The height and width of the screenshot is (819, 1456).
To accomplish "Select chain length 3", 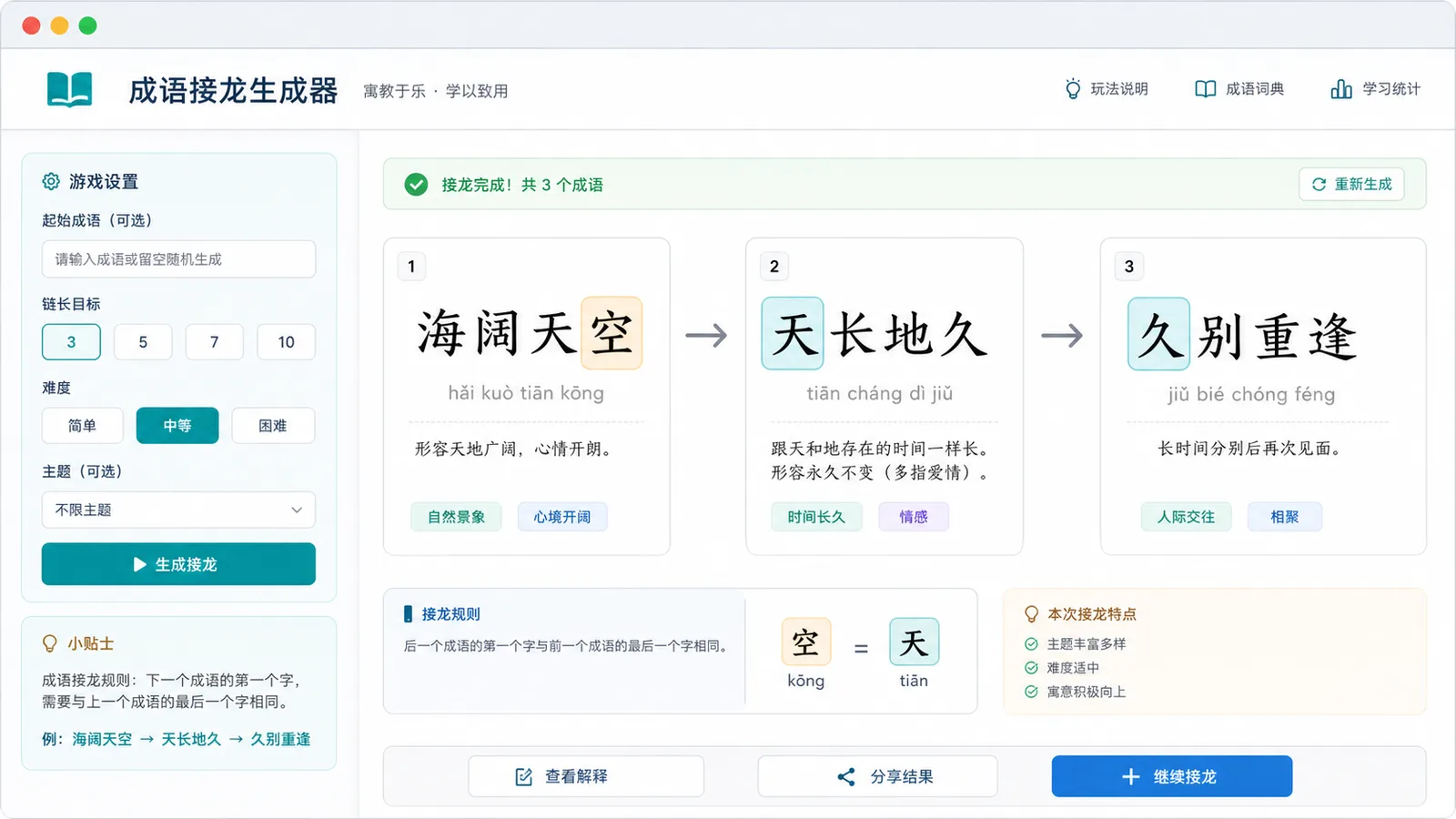I will tap(71, 342).
